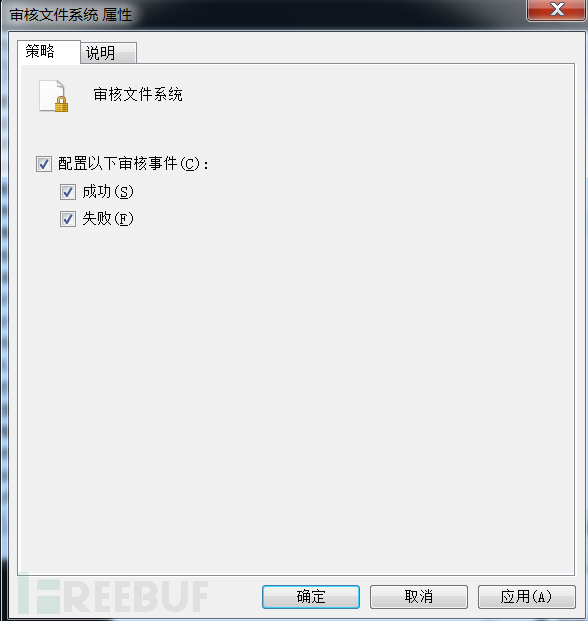Viewport: 588px width, 621px height.
Task: Click the 审核文件系统 属性 title bar text
Action: pyautogui.click(x=70, y=15)
